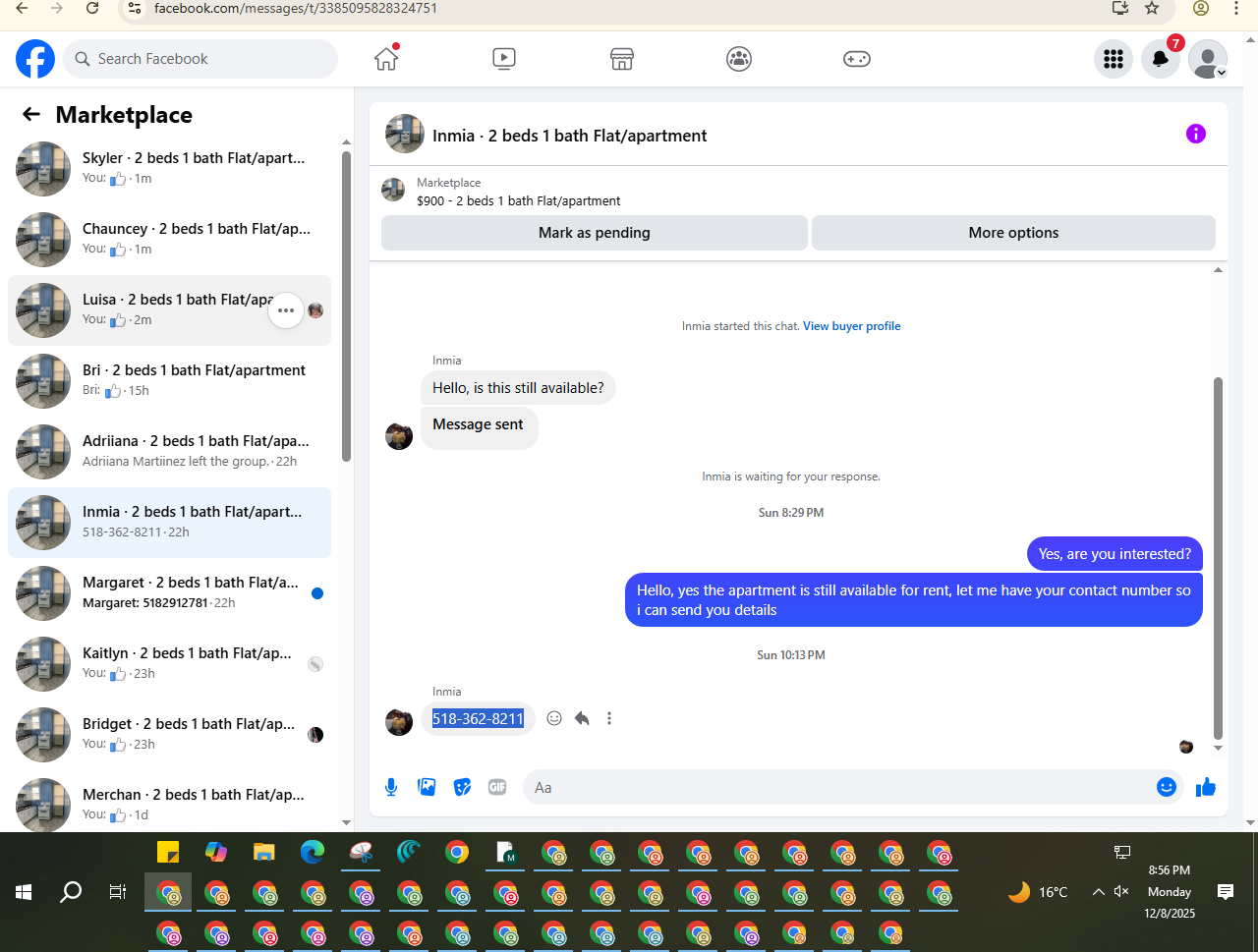
Task: Open the Gaming controller icon
Action: point(857,59)
